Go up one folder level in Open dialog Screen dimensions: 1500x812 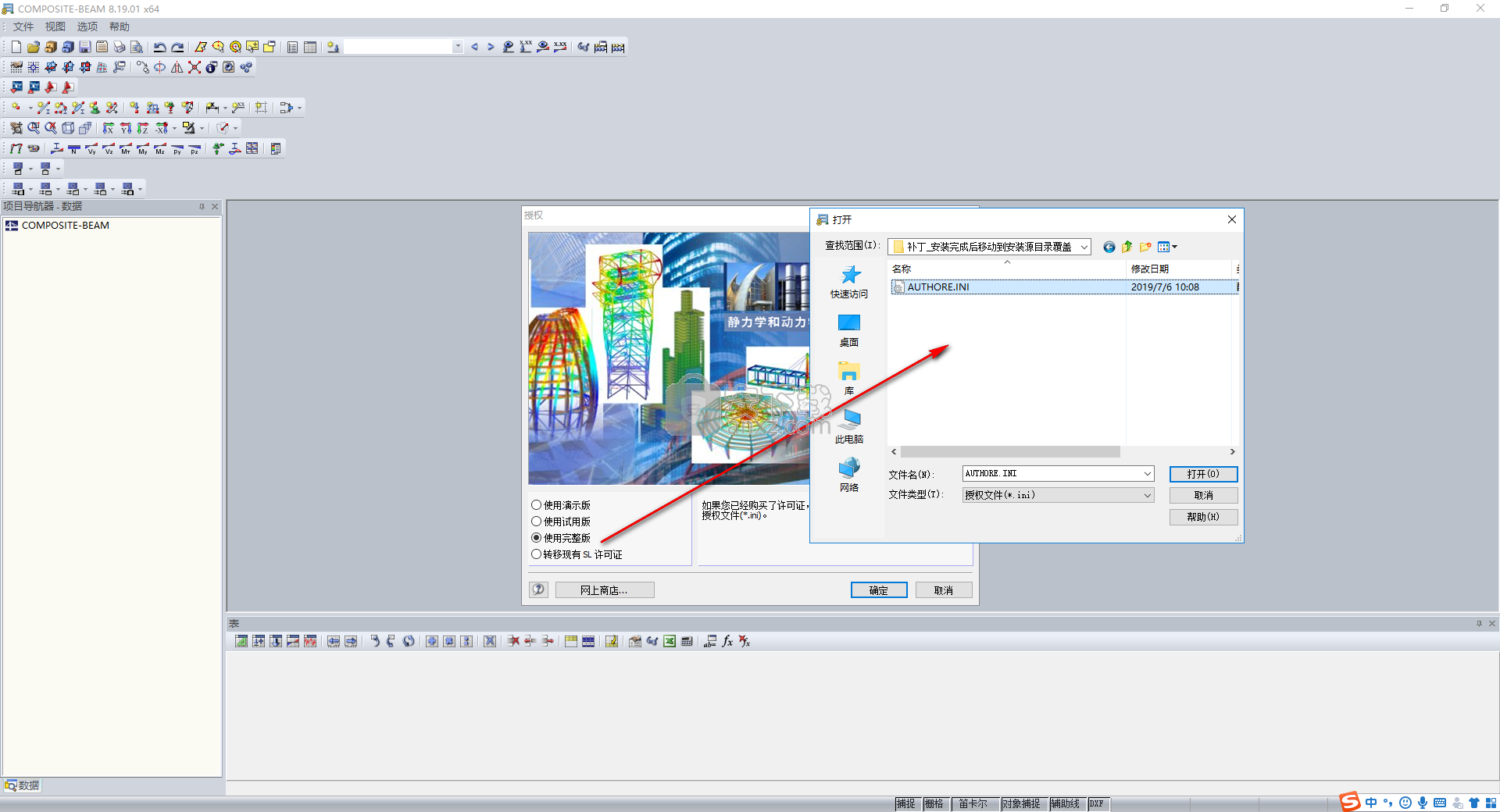click(x=1127, y=247)
